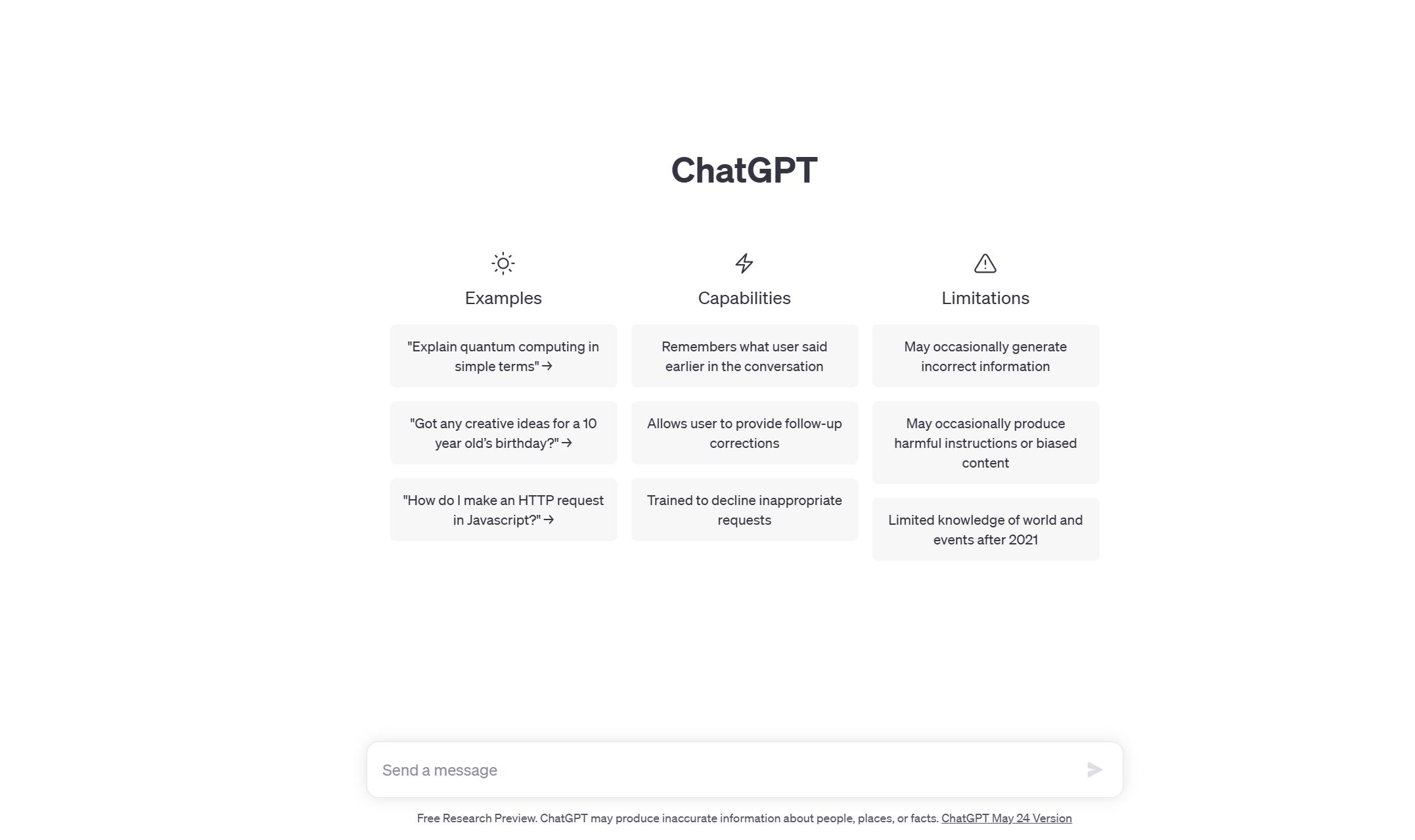Open 'Explain quantum computing in simple terms'
The width and height of the screenshot is (1415, 840).
[x=503, y=356]
